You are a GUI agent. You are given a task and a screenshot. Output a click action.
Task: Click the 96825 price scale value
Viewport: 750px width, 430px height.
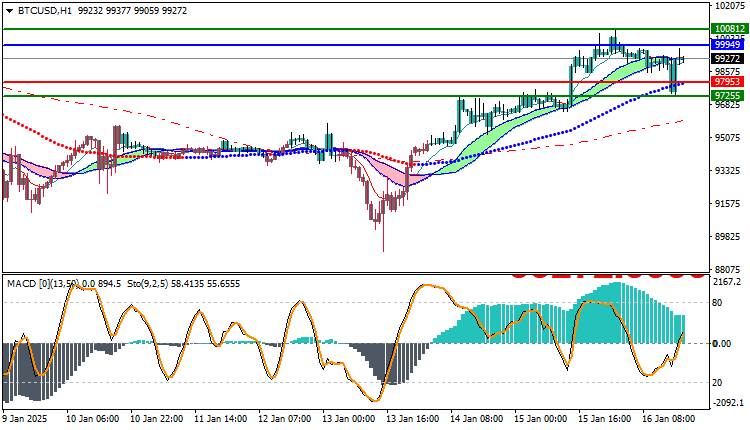(729, 105)
